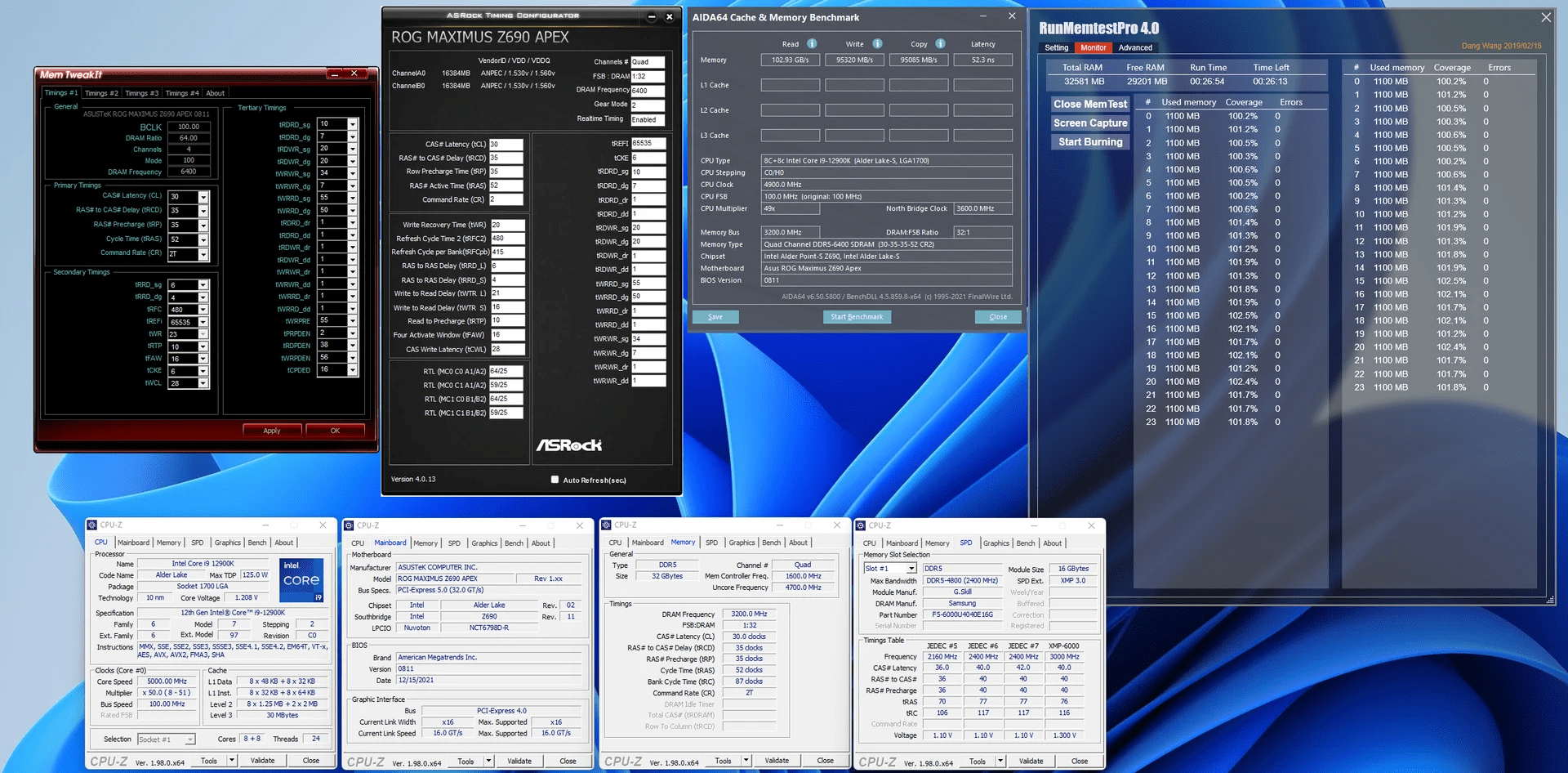Click the '00:26:54' run time in RunMemtestPro

[1207, 82]
